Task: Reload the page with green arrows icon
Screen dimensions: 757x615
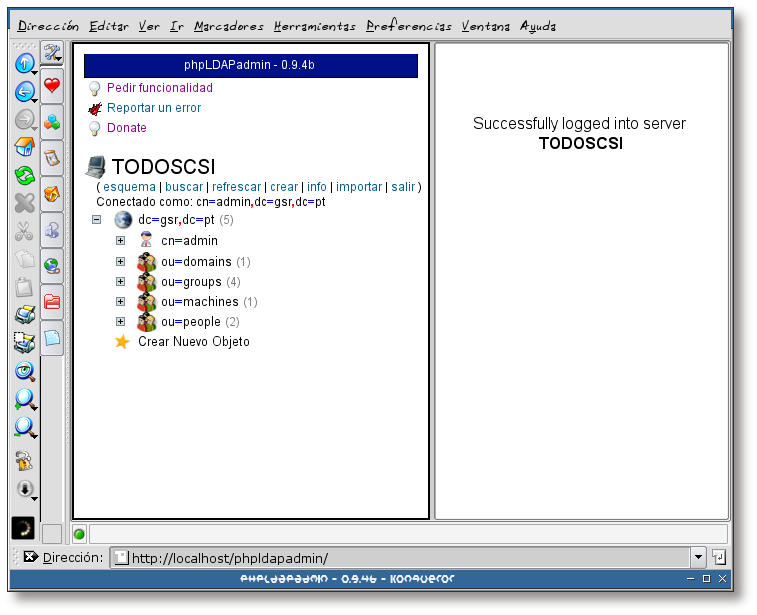Action: tap(25, 176)
